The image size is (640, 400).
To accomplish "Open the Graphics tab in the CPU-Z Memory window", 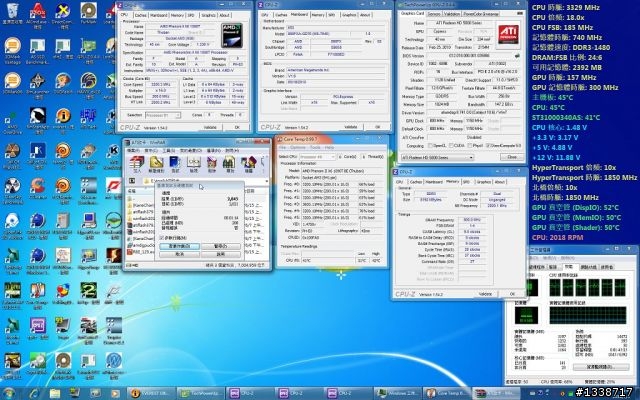I will click(x=484, y=182).
